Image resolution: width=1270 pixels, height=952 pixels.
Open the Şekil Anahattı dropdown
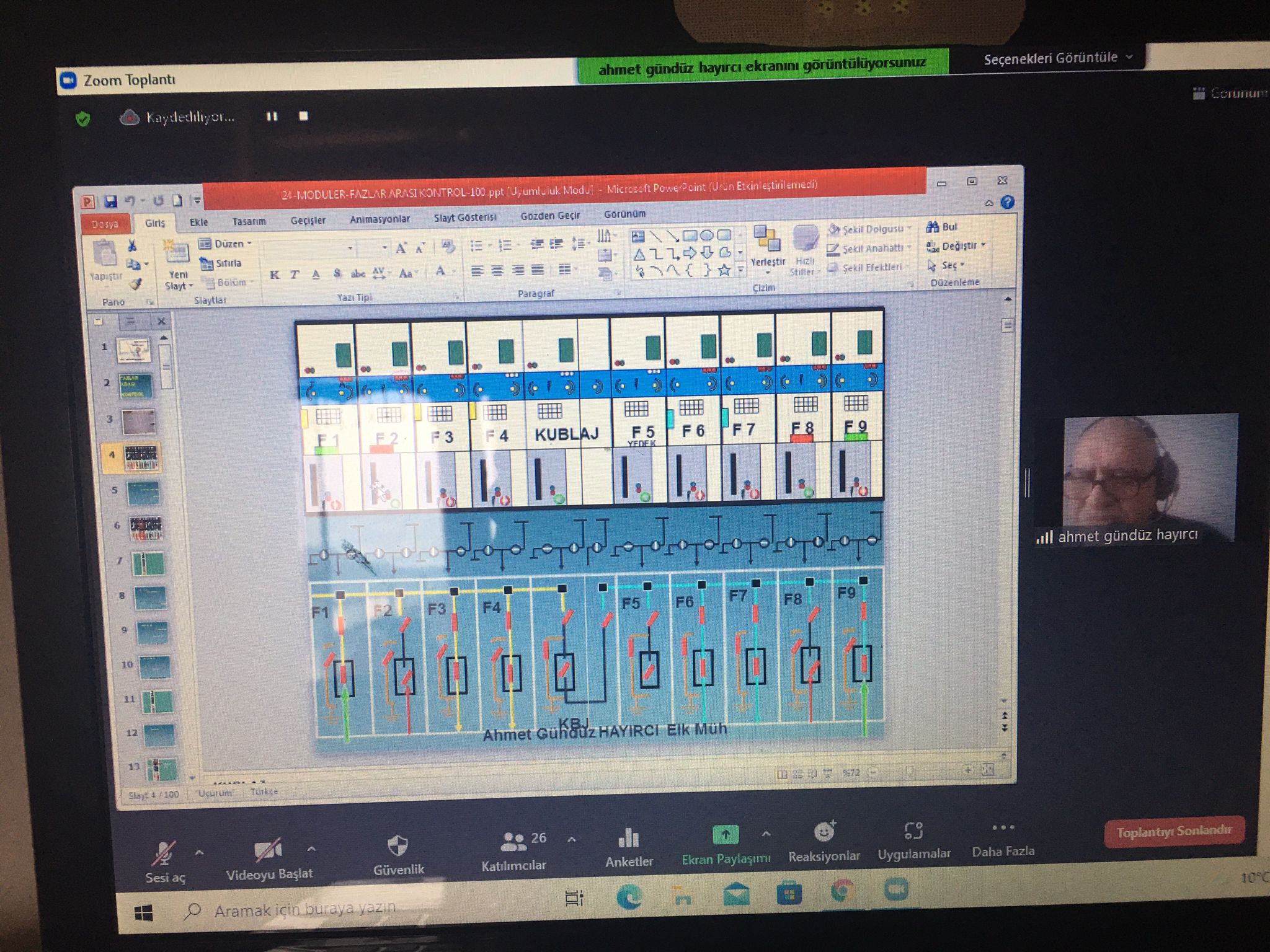tap(869, 249)
